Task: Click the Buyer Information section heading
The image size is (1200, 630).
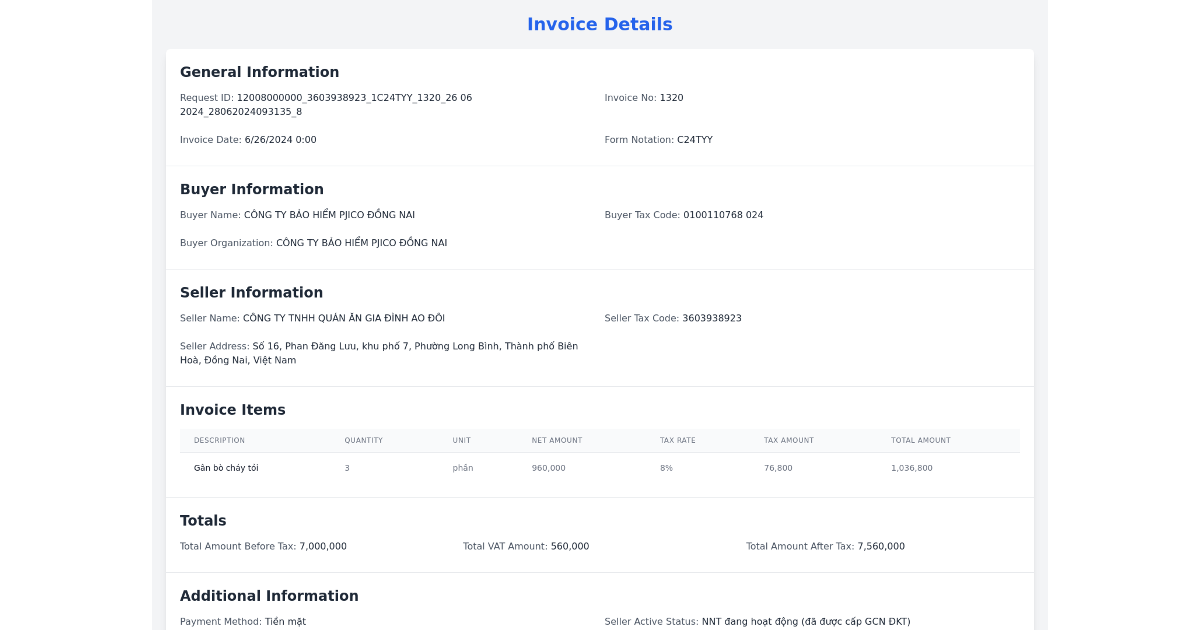Action: 251,189
